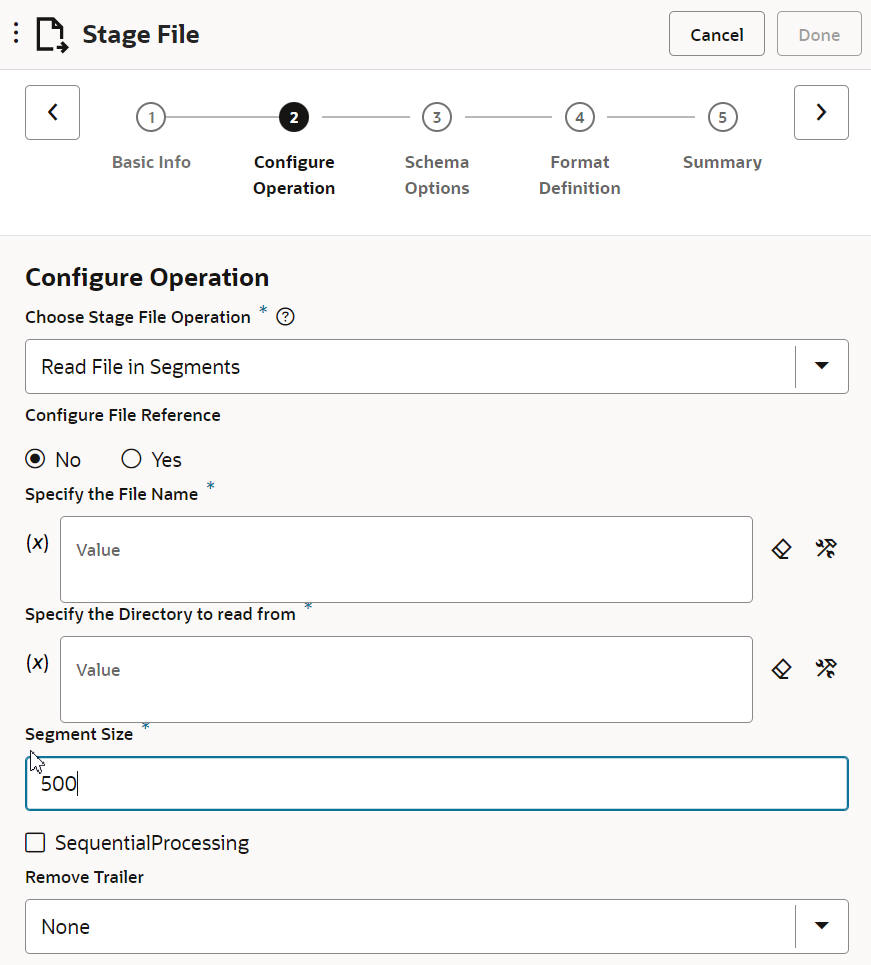This screenshot has width=871, height=965.
Task: Enable the SequentialProcessing checkbox
Action: click(35, 843)
